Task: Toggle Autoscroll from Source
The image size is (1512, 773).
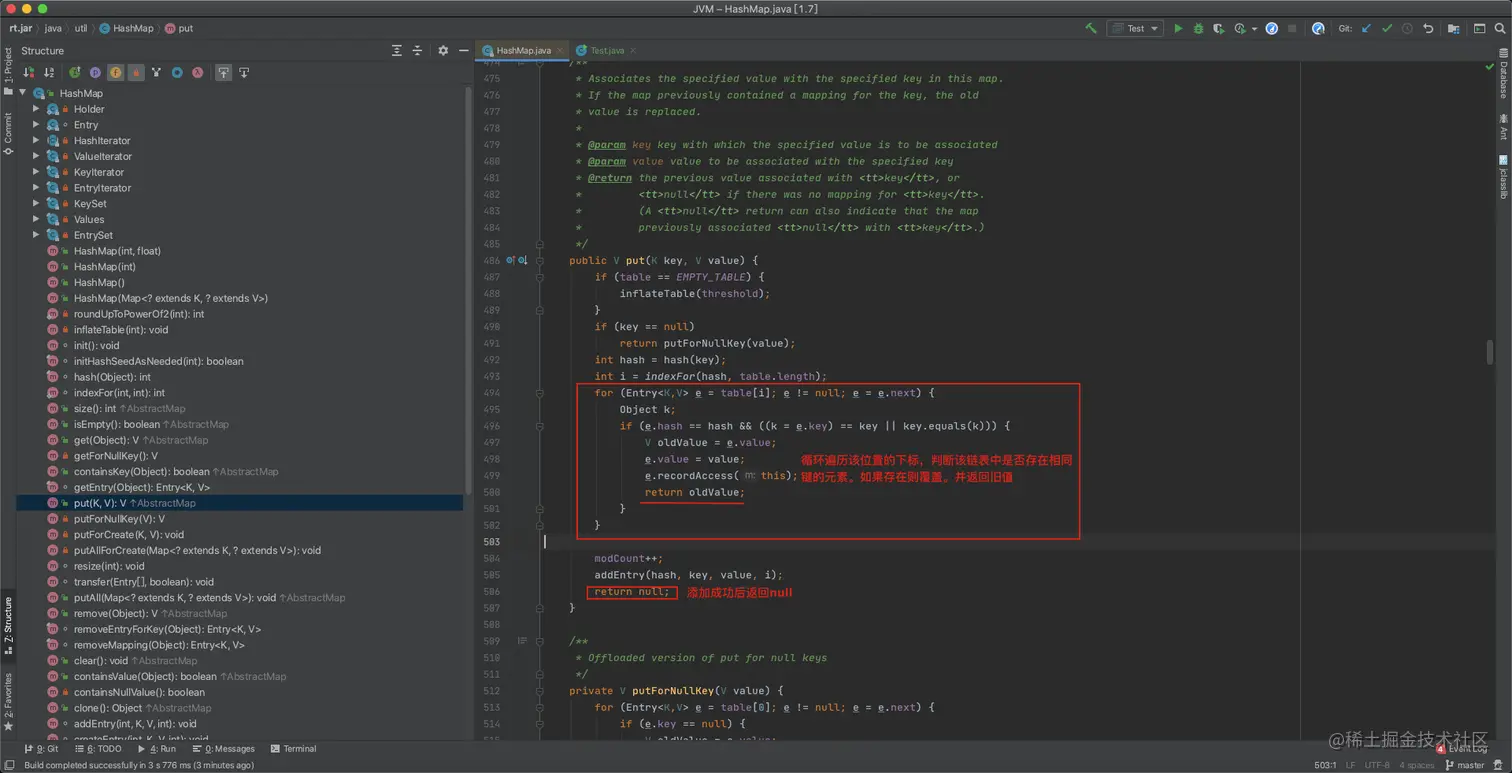Action: coord(243,73)
